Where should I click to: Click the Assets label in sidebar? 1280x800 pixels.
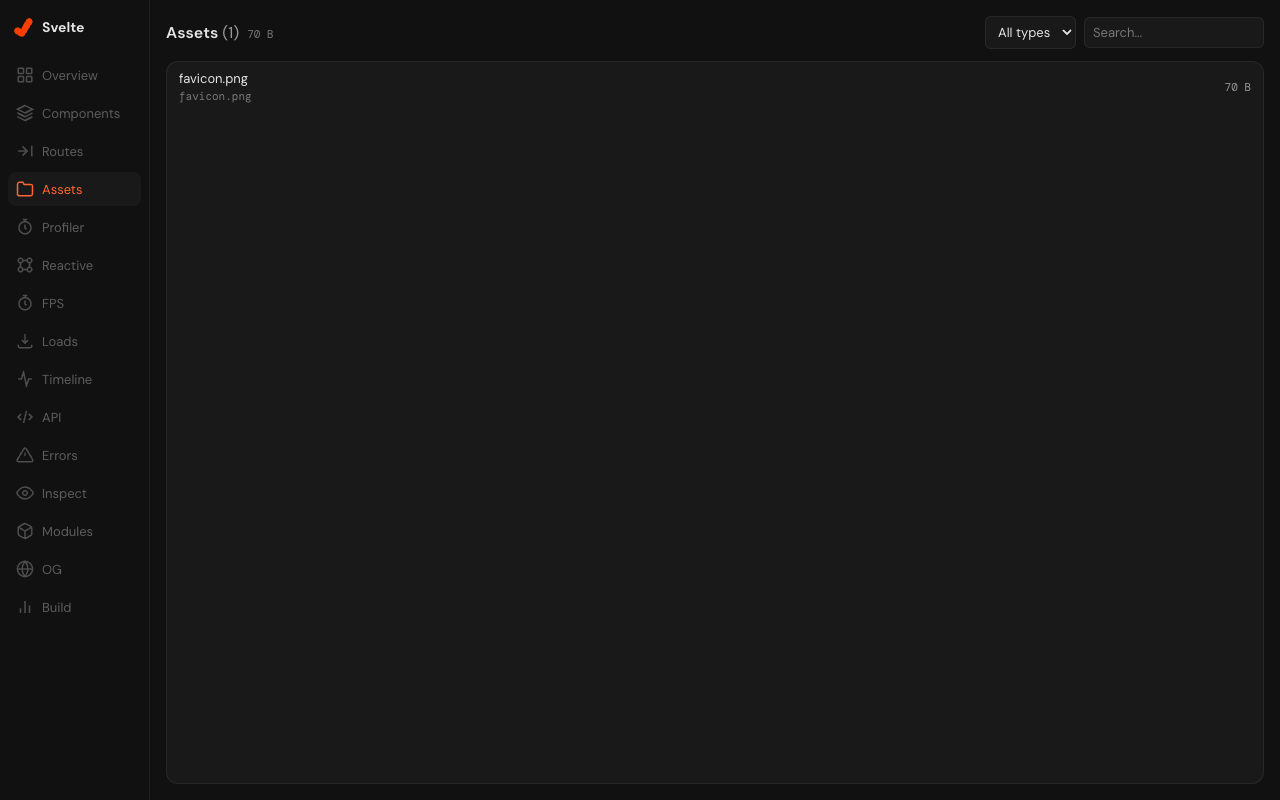[62, 189]
